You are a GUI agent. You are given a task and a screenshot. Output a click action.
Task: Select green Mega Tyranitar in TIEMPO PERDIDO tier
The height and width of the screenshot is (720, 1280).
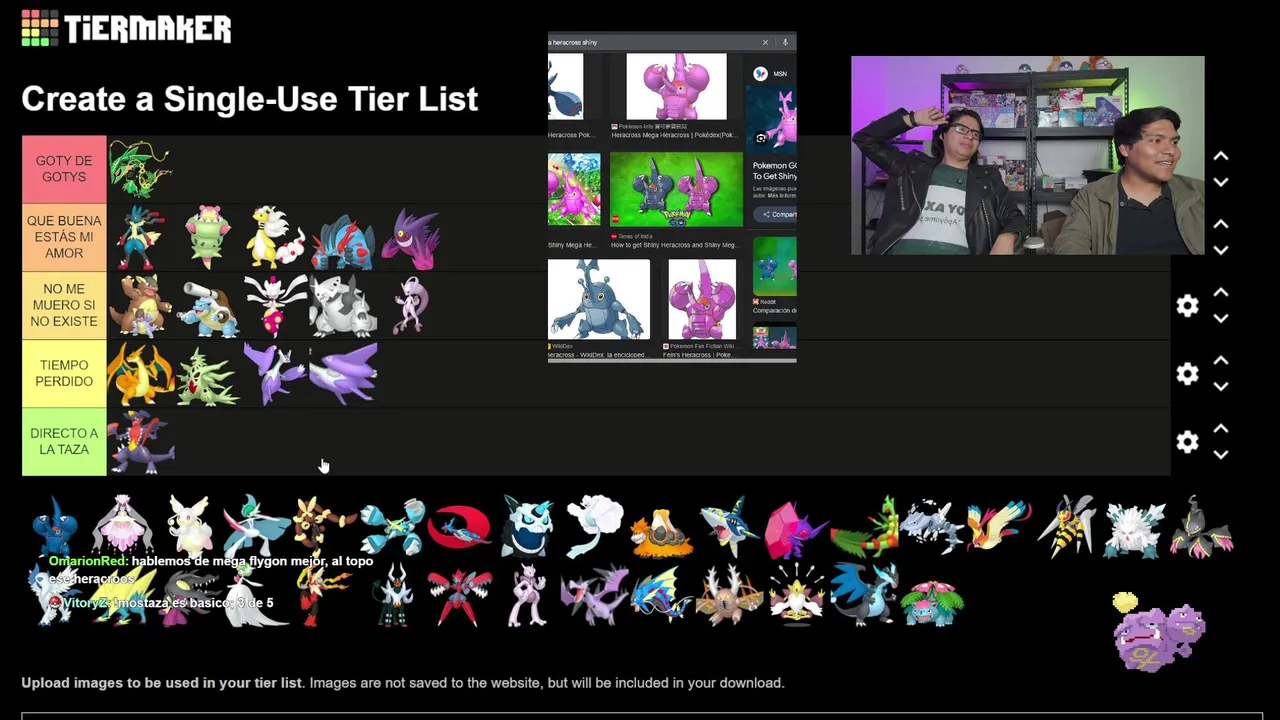tap(208, 376)
